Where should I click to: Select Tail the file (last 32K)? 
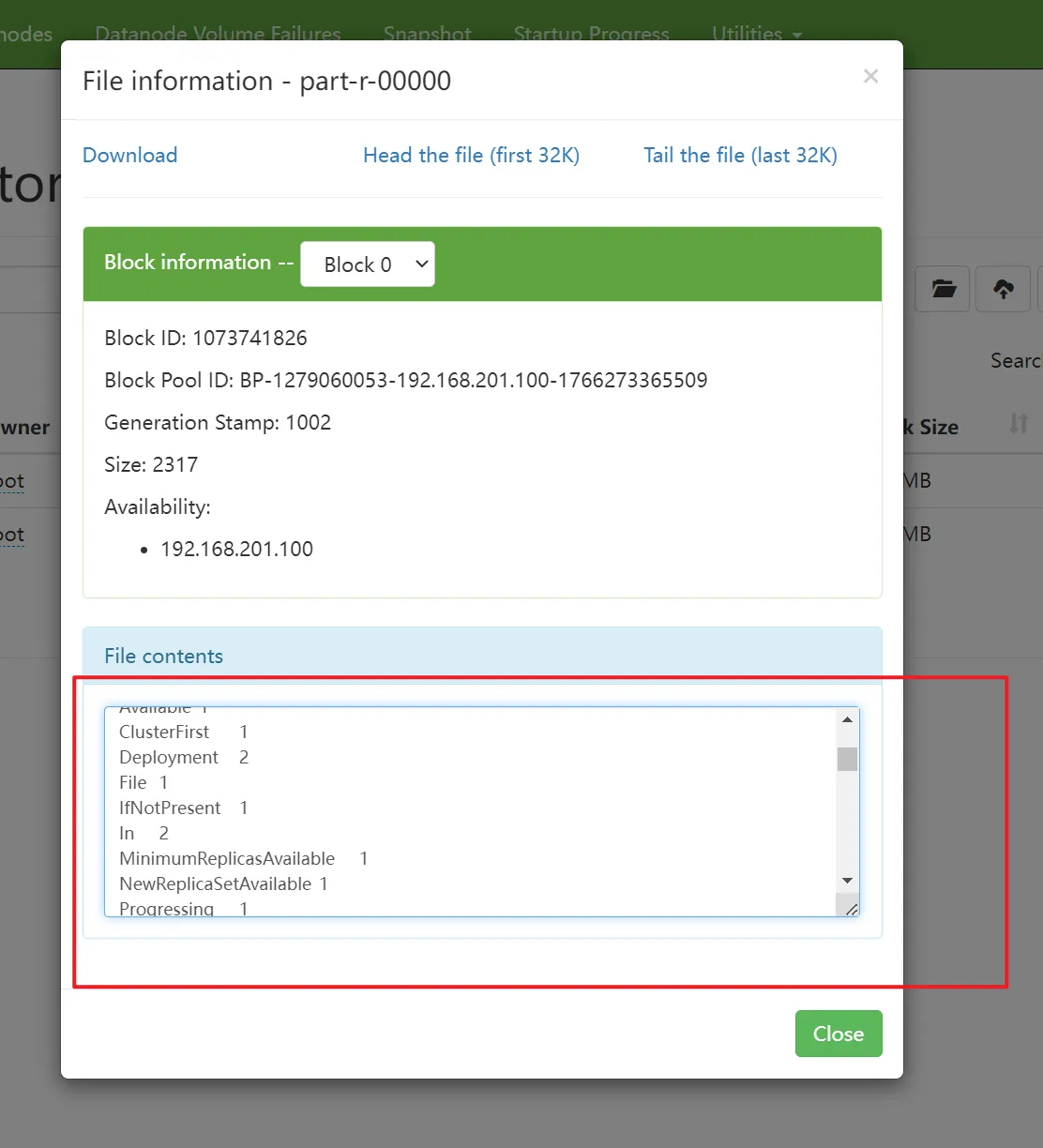point(740,156)
